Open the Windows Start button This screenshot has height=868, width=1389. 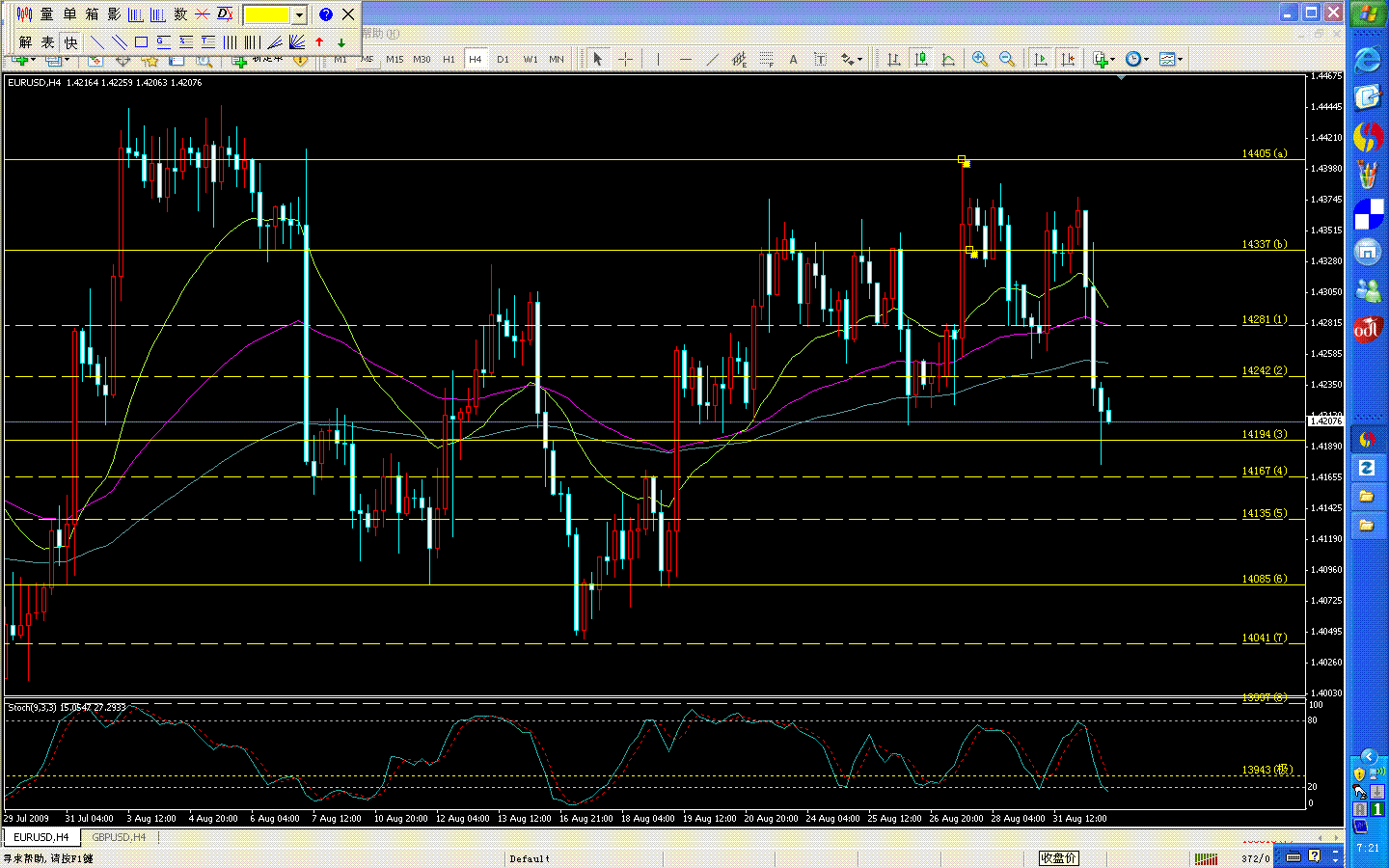[x=1367, y=14]
